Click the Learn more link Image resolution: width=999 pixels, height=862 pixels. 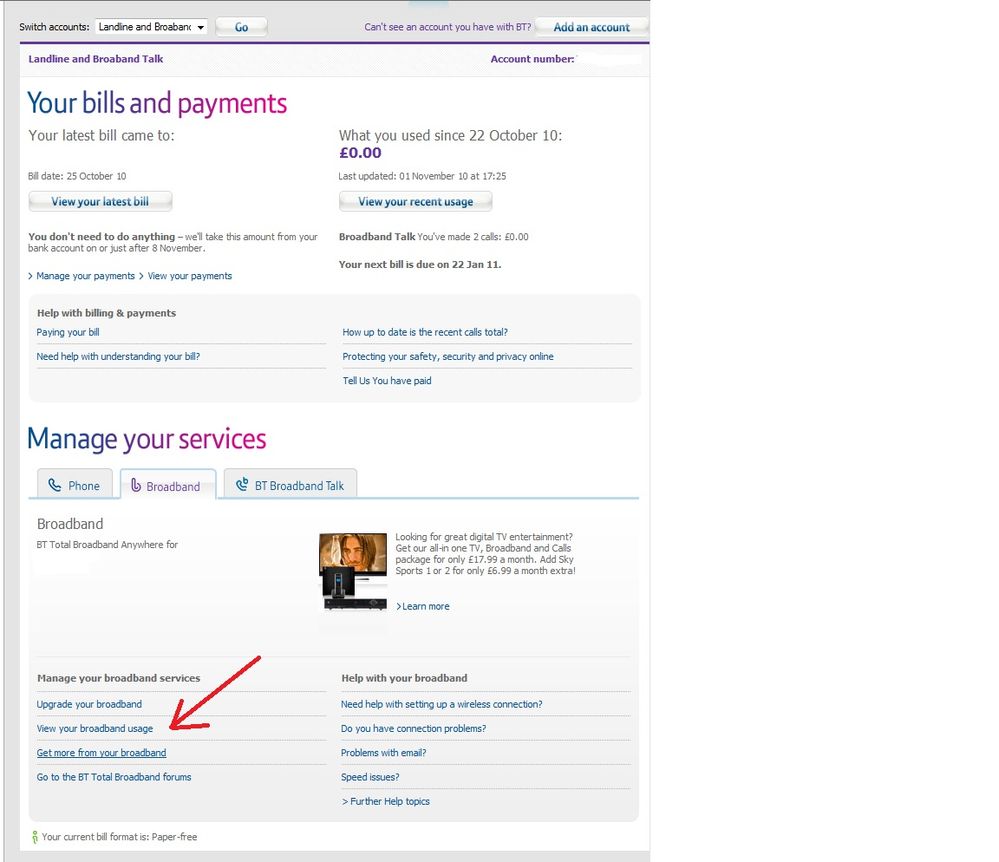point(425,606)
